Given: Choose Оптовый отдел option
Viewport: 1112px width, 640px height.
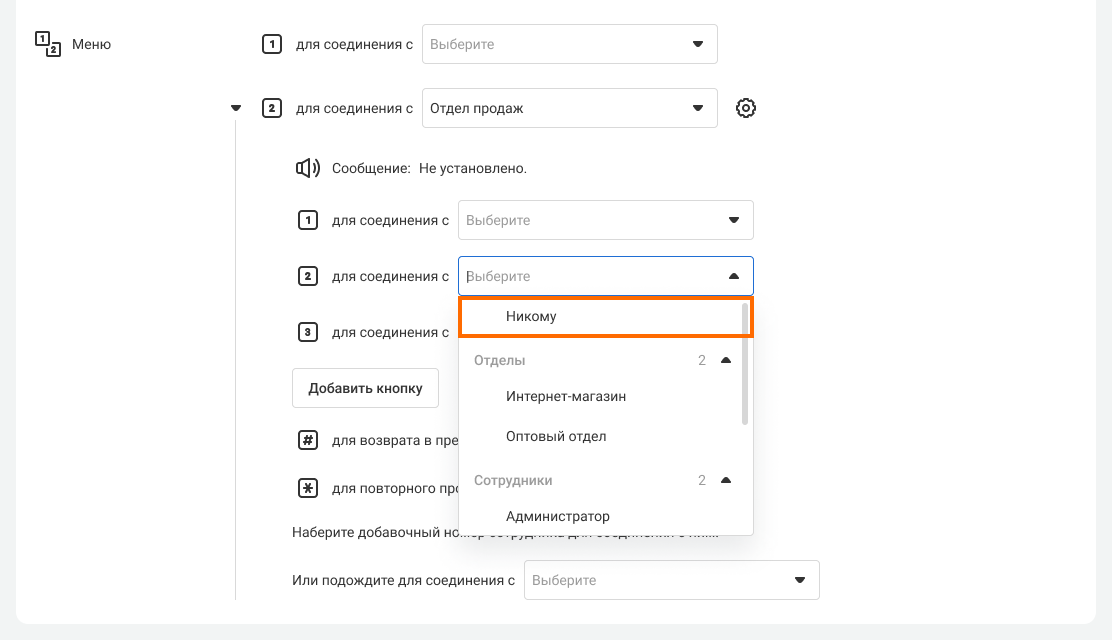Looking at the screenshot, I should (x=556, y=436).
